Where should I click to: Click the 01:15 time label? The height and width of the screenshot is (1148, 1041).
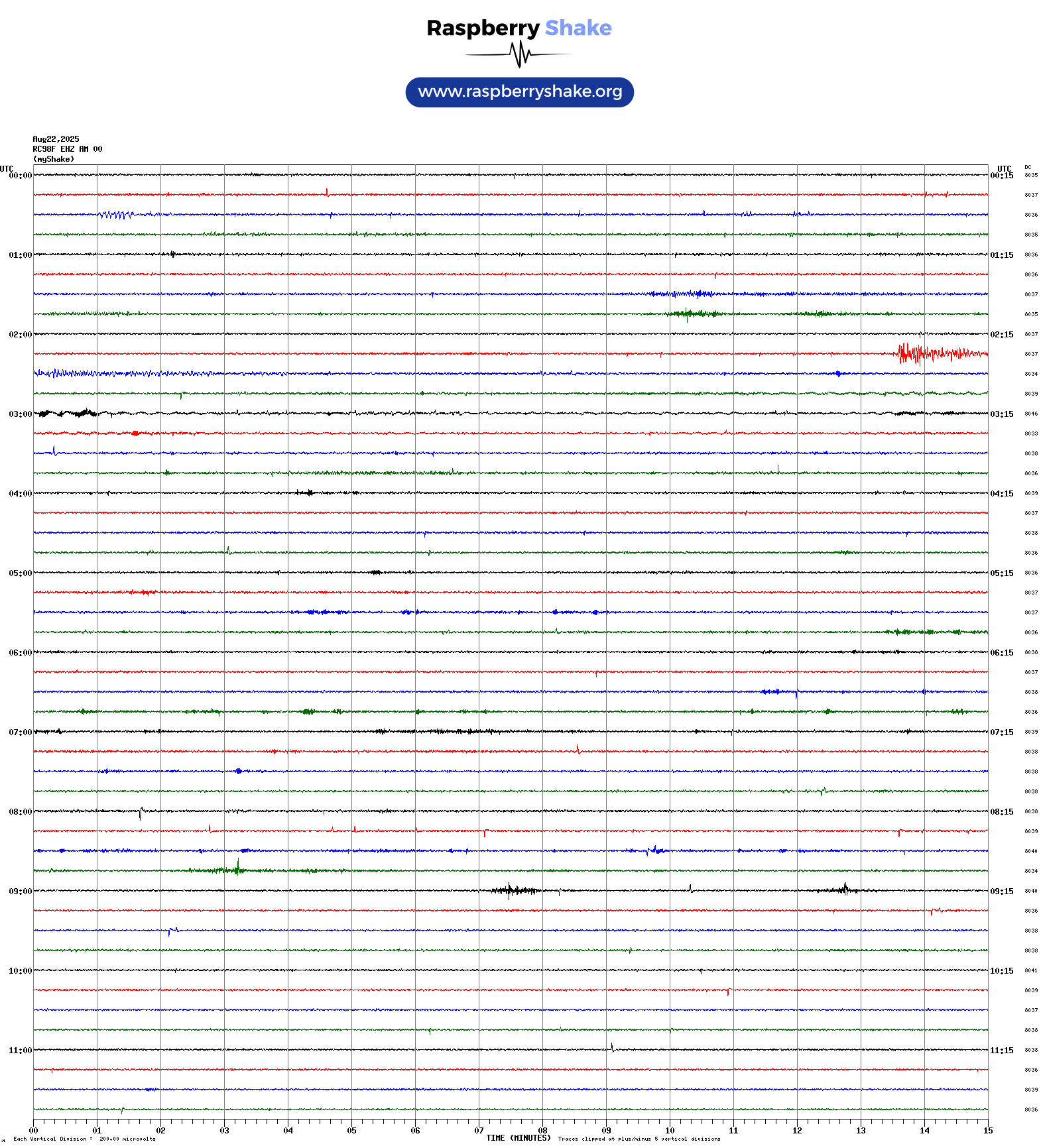(1002, 255)
